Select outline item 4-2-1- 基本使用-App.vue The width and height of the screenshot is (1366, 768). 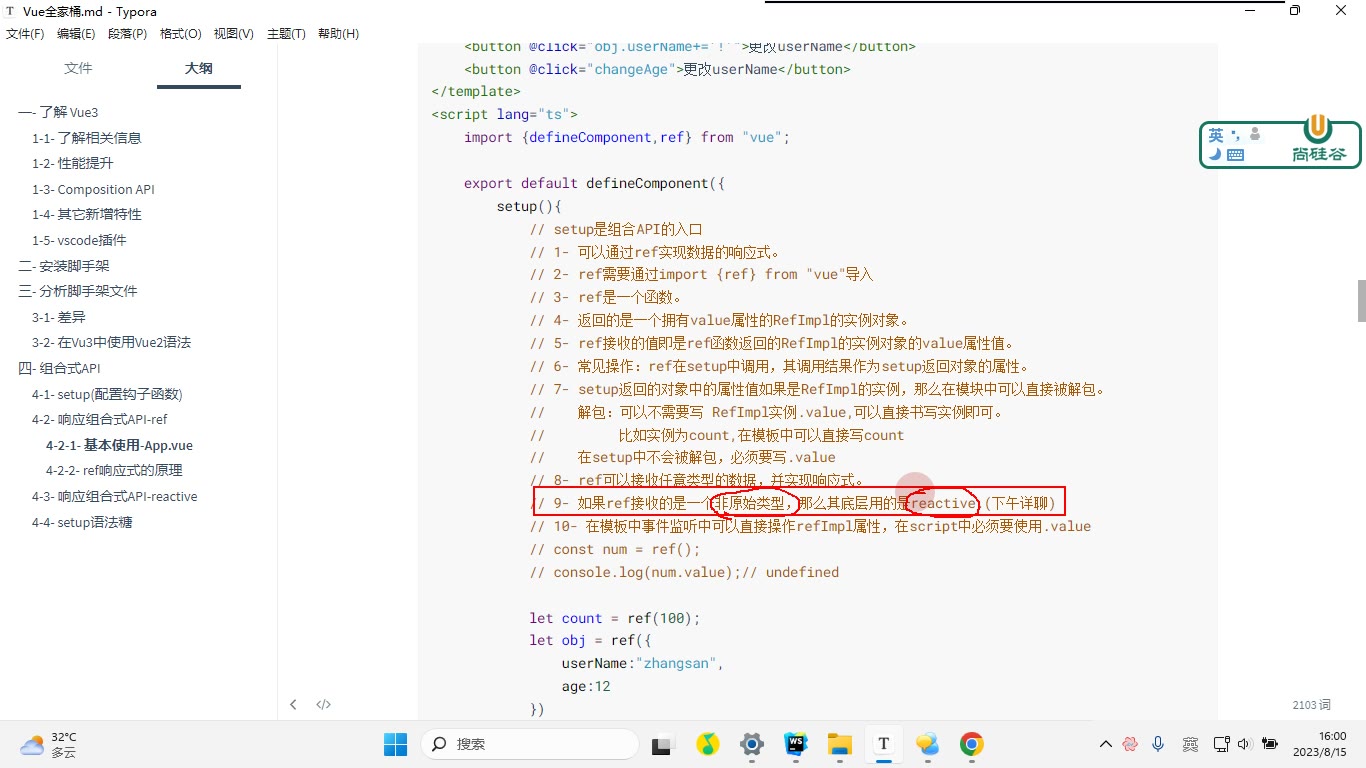119,445
